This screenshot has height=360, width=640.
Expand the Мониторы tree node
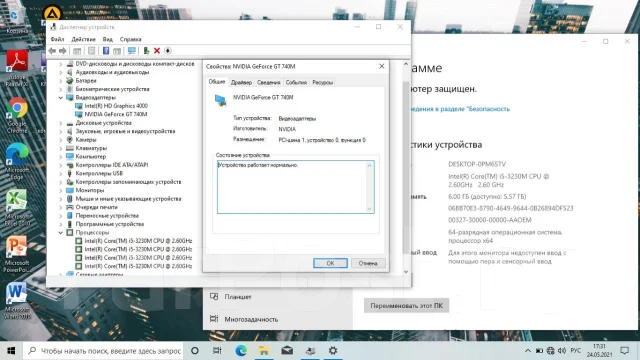(x=61, y=190)
